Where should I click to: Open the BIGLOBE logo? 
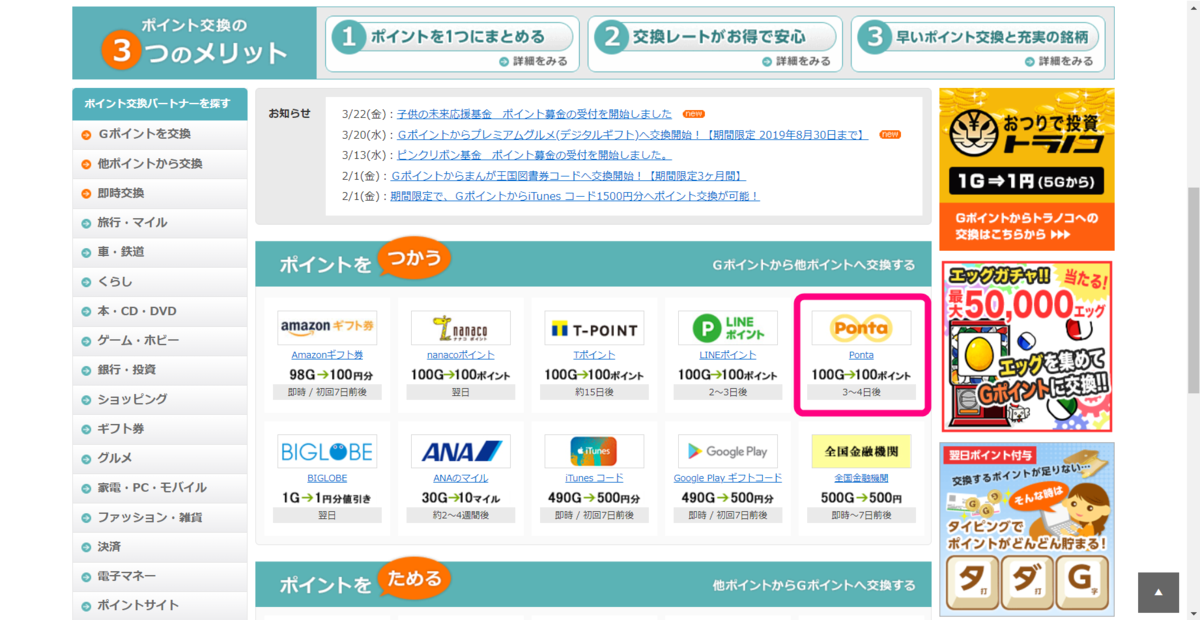point(327,451)
